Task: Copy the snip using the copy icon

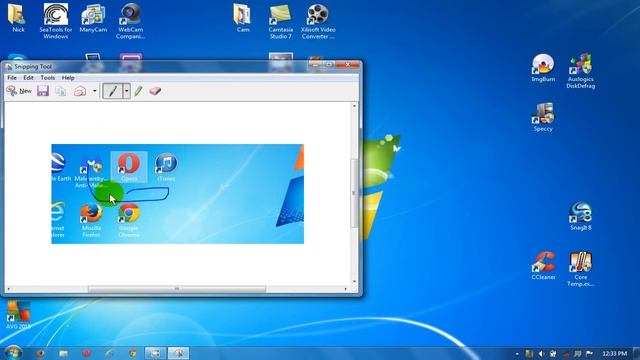Action: 61,91
